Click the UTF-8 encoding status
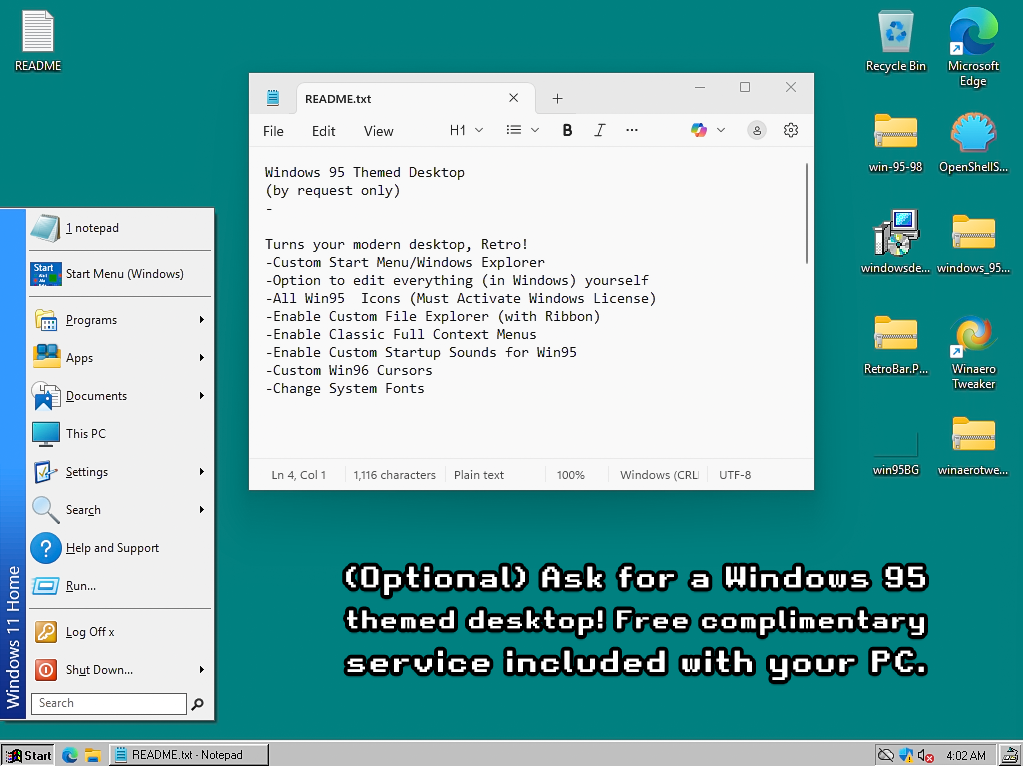This screenshot has height=766, width=1023. pos(735,475)
